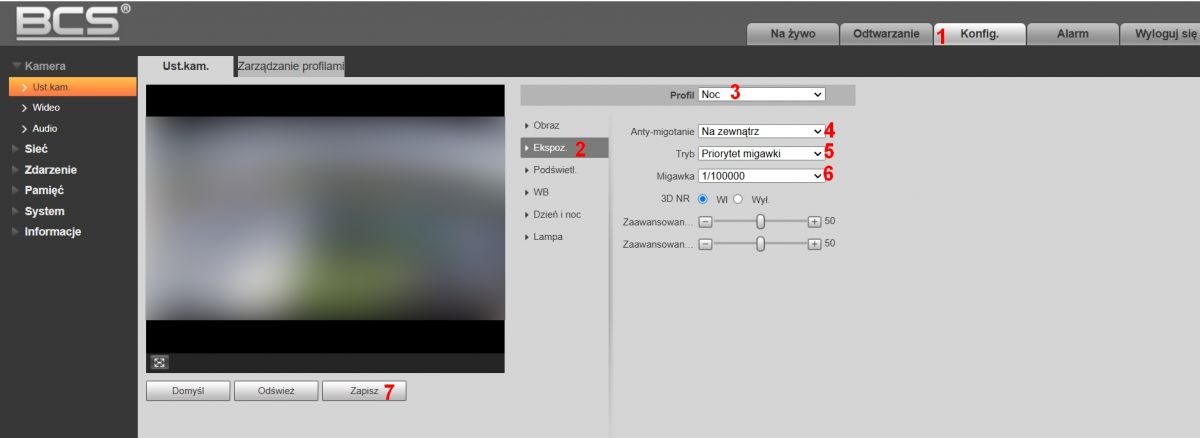Select 3D NR Wył radio button
Image resolution: width=1200 pixels, height=438 pixels.
[x=739, y=198]
